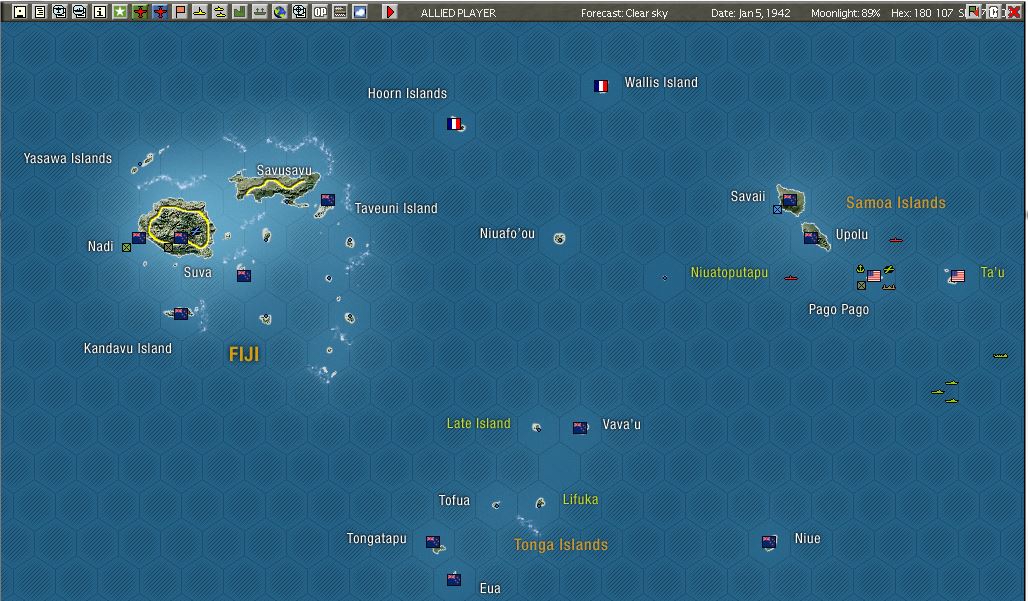
Task: Click the 'Forecast: Clear sky' status text
Action: (624, 12)
